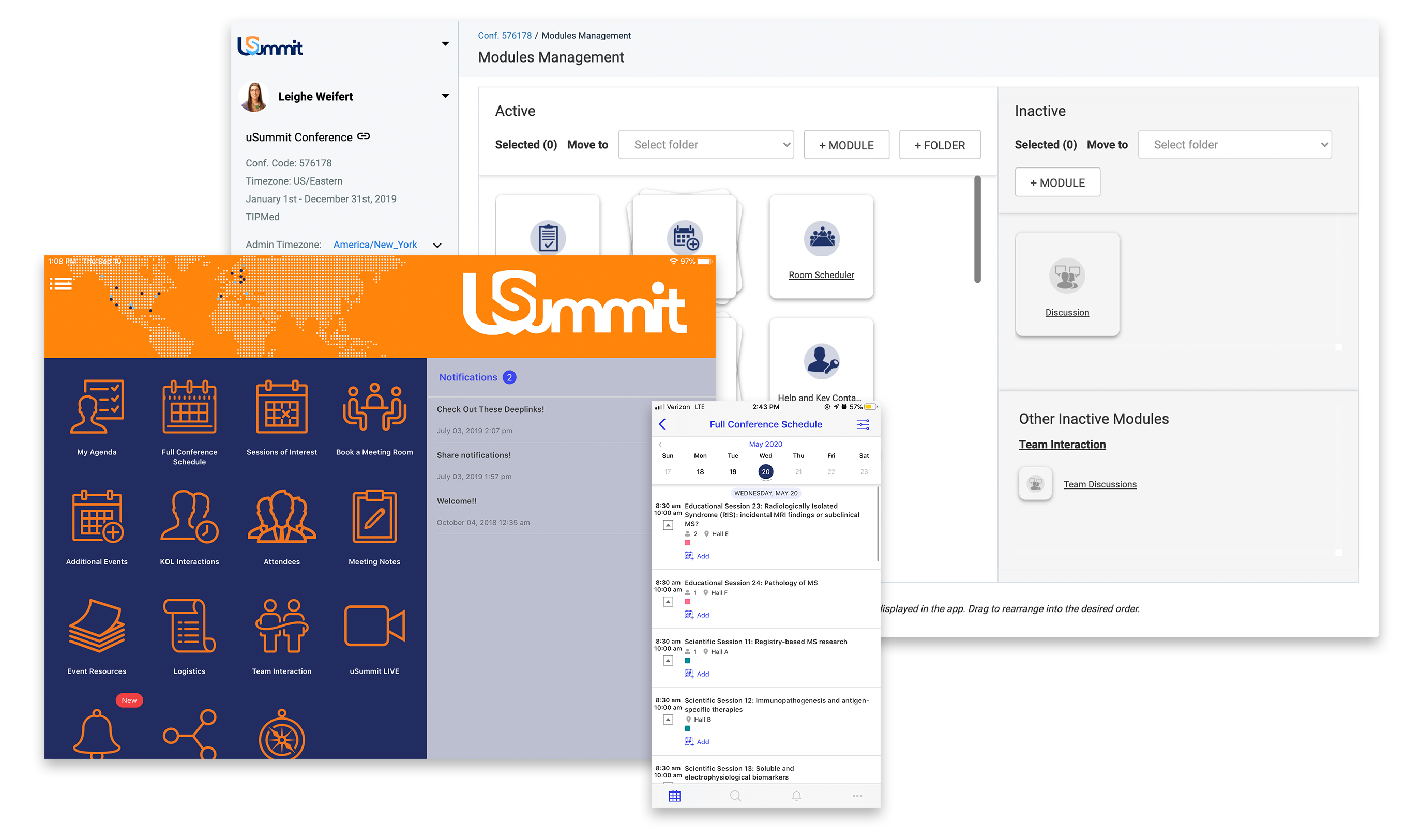Expand Educational Session 24 details toggle

pyautogui.click(x=668, y=602)
